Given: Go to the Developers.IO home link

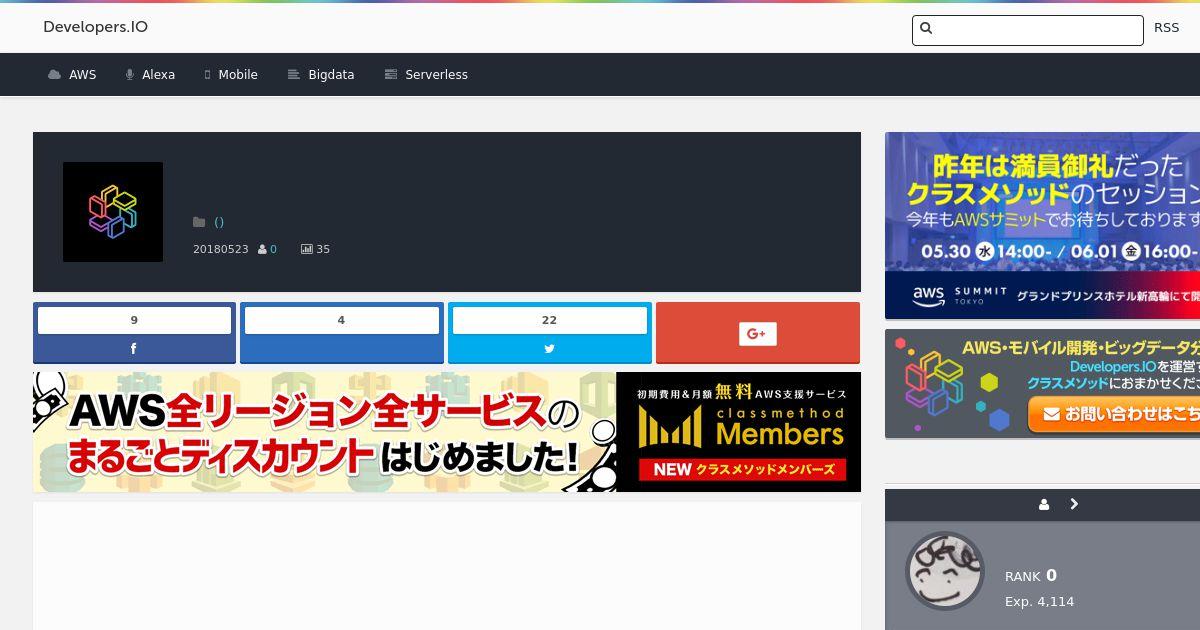Looking at the screenshot, I should (95, 27).
